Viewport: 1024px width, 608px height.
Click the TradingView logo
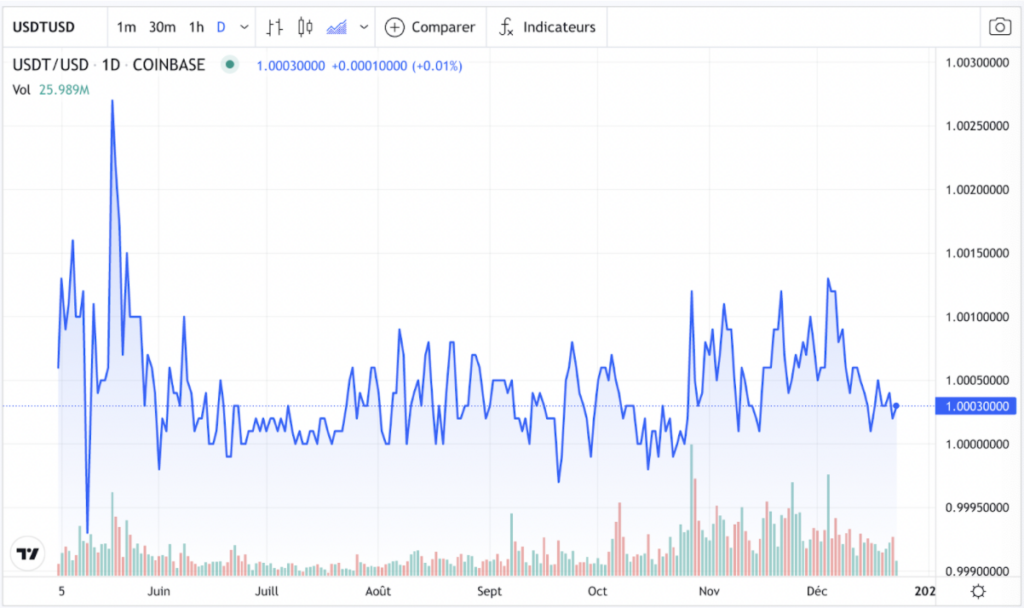[28, 553]
